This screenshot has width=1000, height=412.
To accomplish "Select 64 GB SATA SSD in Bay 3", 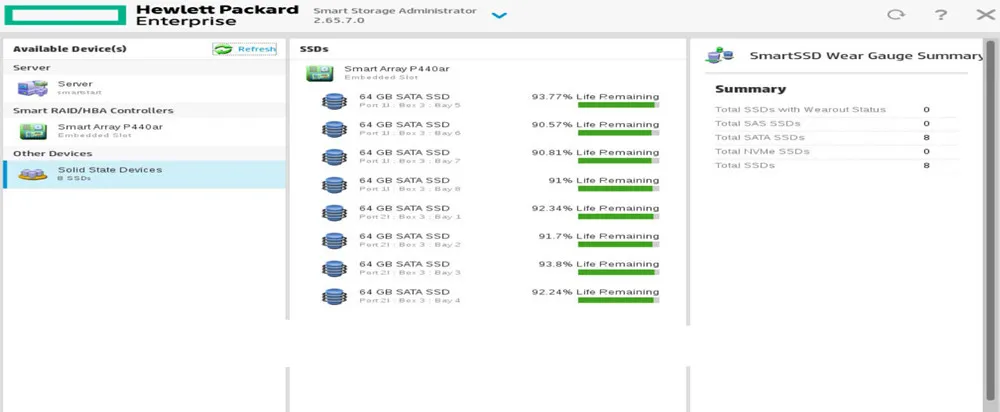I will [404, 263].
